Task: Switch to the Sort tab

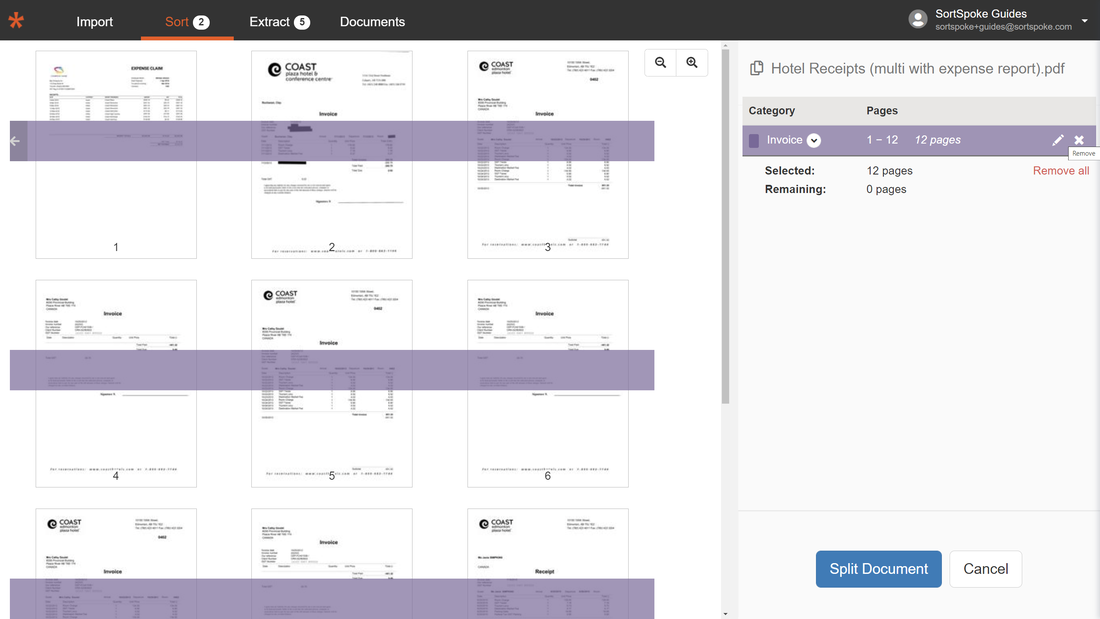Action: click(187, 22)
